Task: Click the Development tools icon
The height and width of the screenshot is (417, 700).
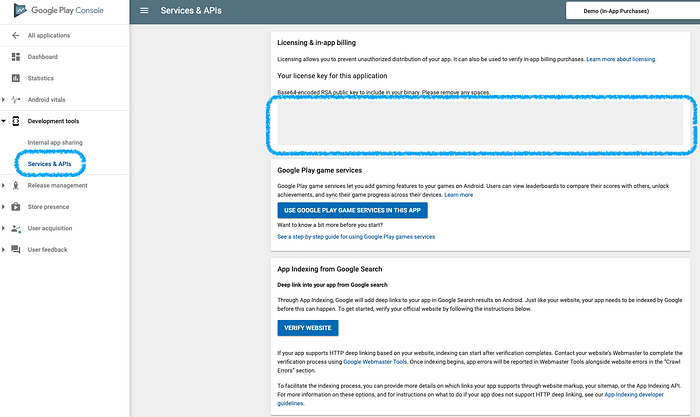Action: [x=16, y=121]
